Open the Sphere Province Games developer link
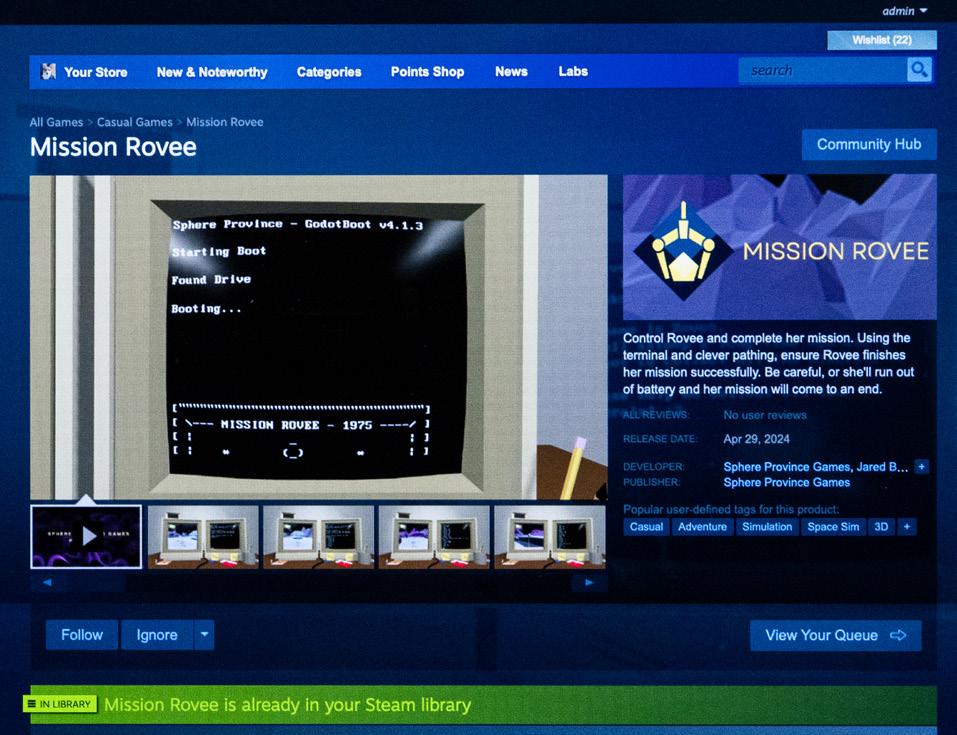The height and width of the screenshot is (735, 957). [787, 466]
